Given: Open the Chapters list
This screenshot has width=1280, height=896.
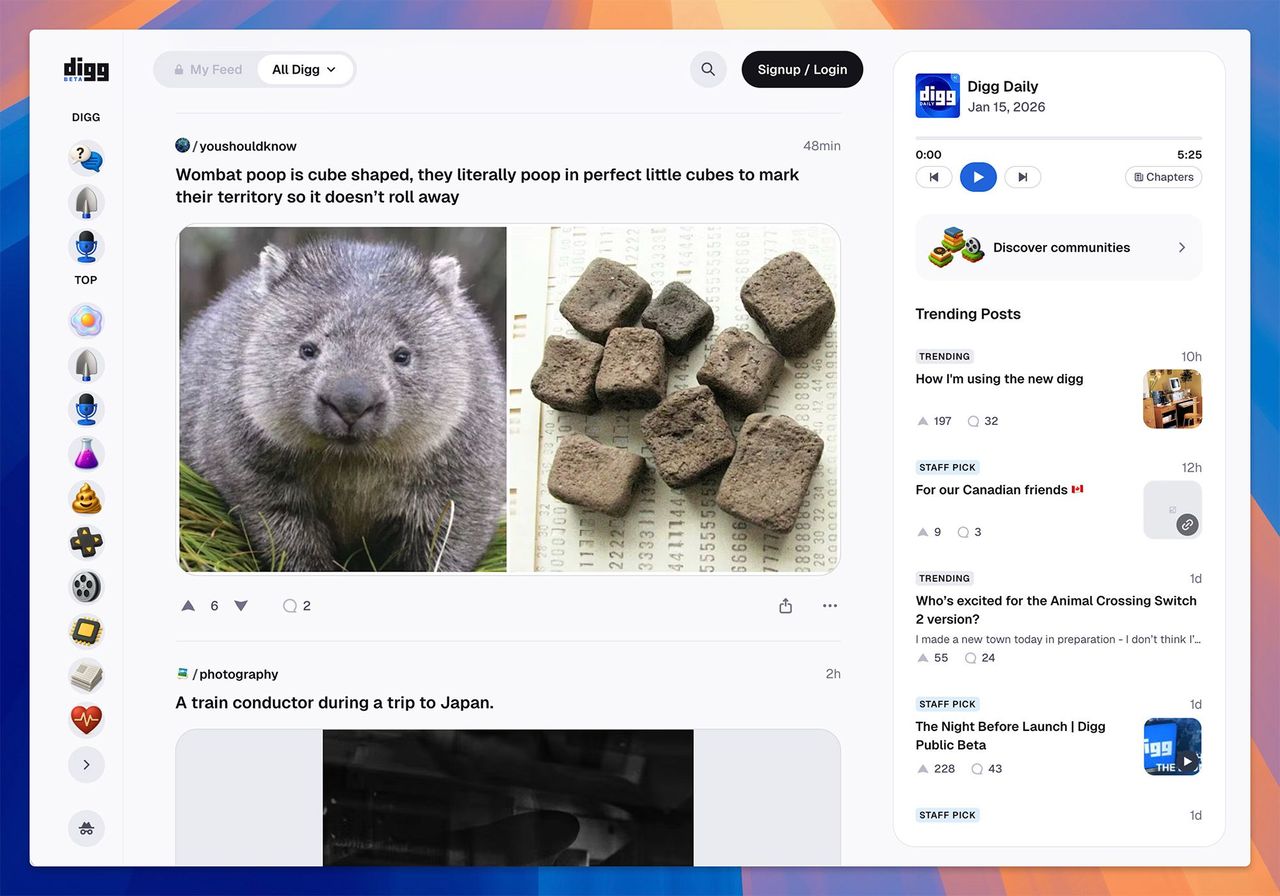Looking at the screenshot, I should (1163, 177).
